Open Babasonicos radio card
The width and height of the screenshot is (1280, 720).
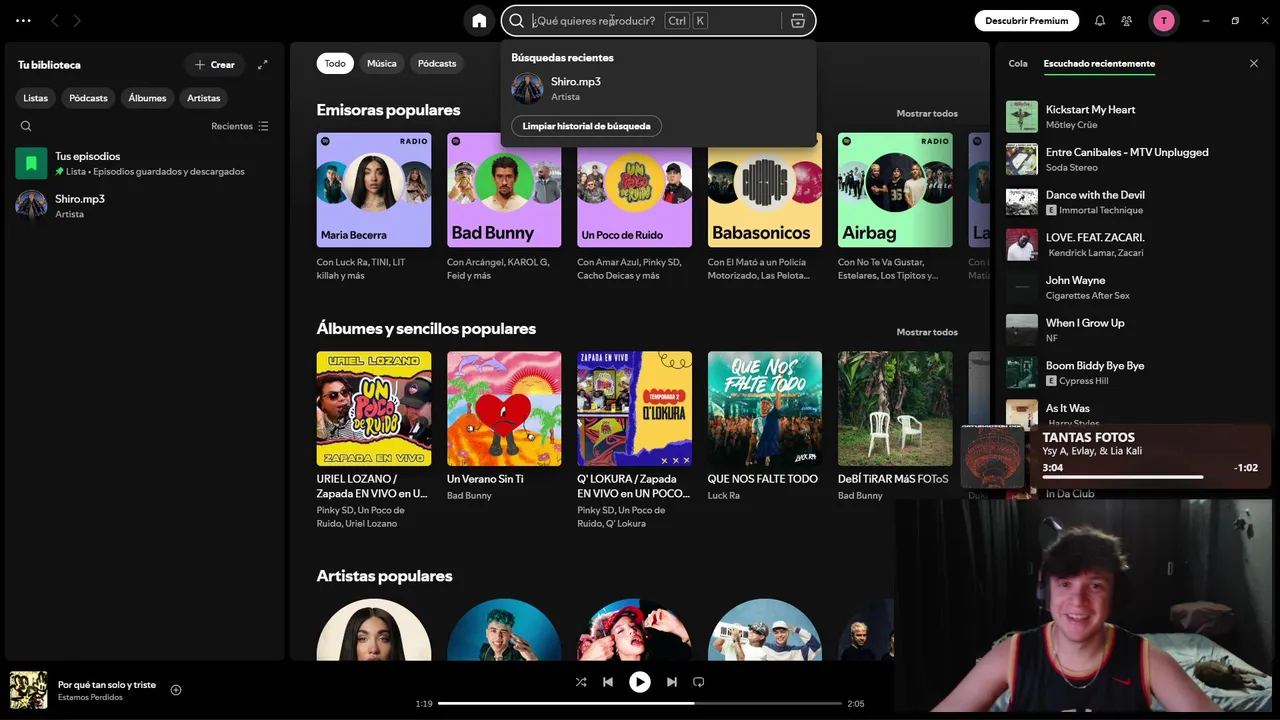tap(765, 207)
